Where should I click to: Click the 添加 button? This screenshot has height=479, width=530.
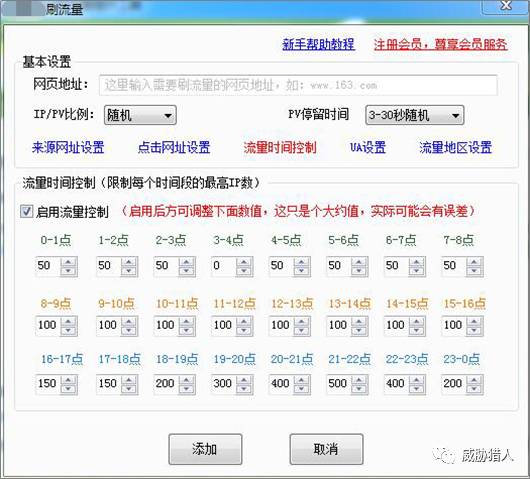(205, 449)
